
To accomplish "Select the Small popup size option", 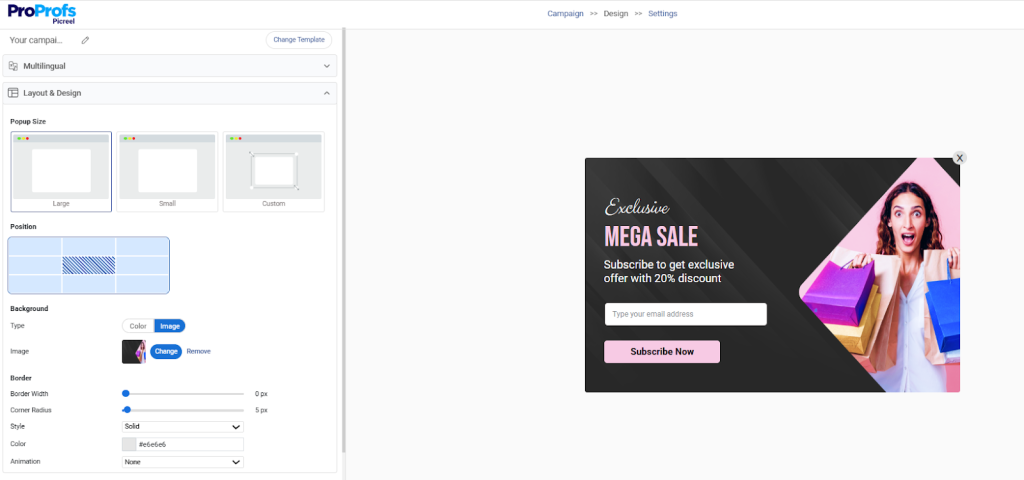I will coord(167,171).
